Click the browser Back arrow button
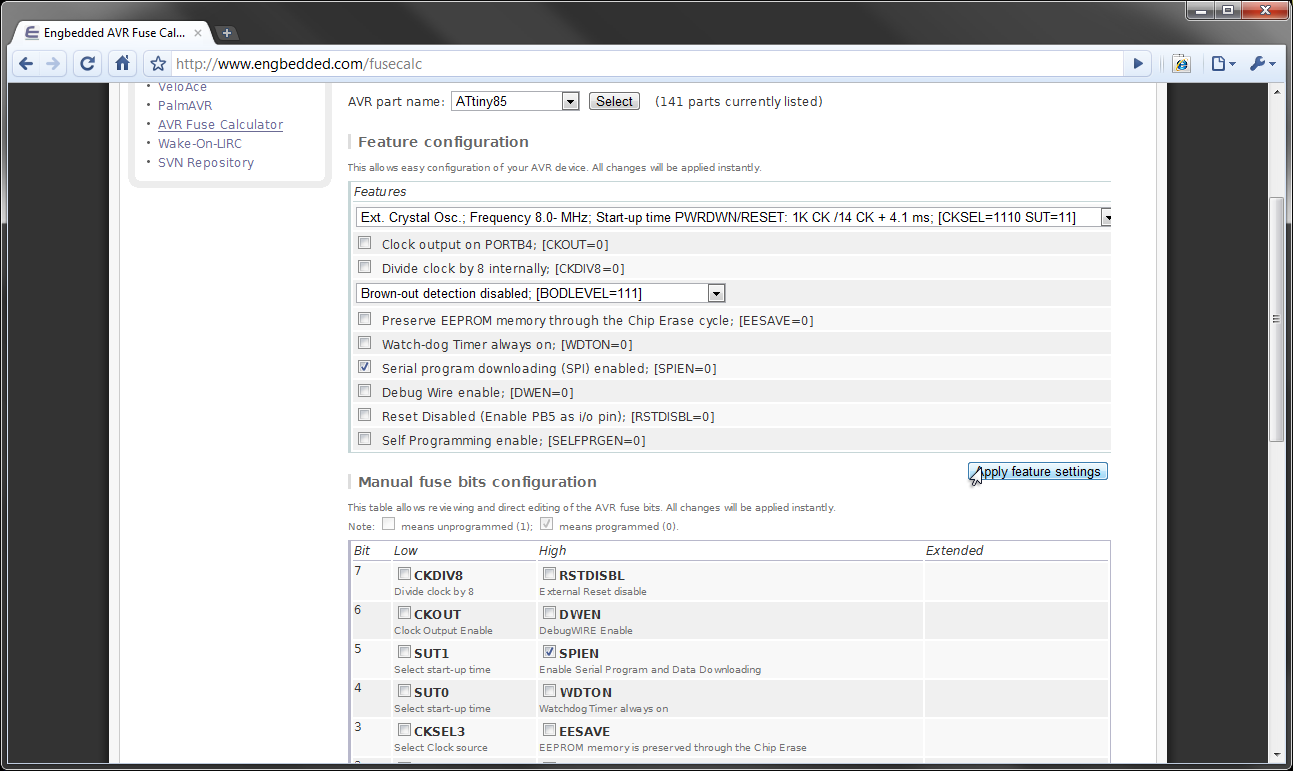Screen dimensions: 1293x771 (x=26, y=64)
